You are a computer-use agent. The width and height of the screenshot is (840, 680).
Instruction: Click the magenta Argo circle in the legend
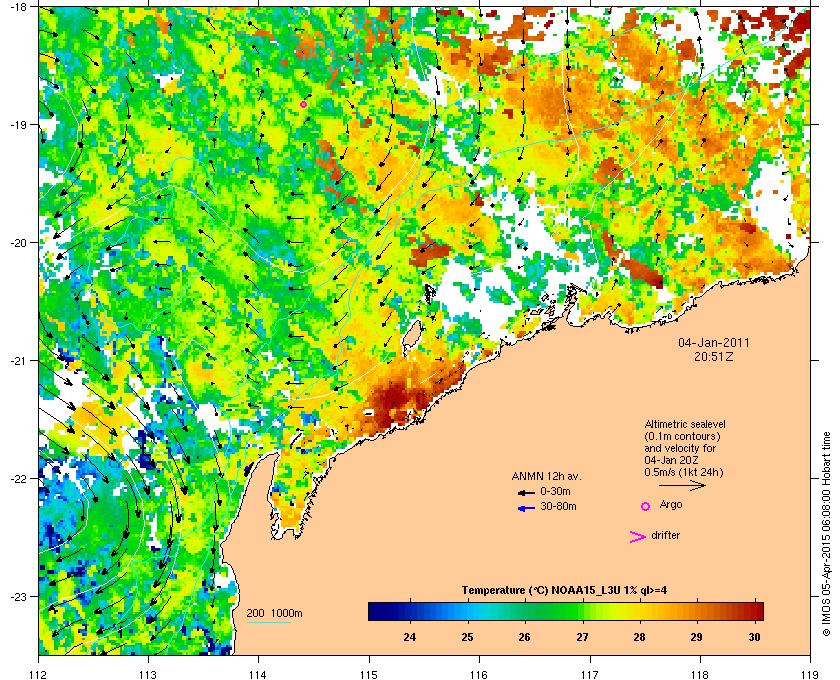tap(646, 506)
